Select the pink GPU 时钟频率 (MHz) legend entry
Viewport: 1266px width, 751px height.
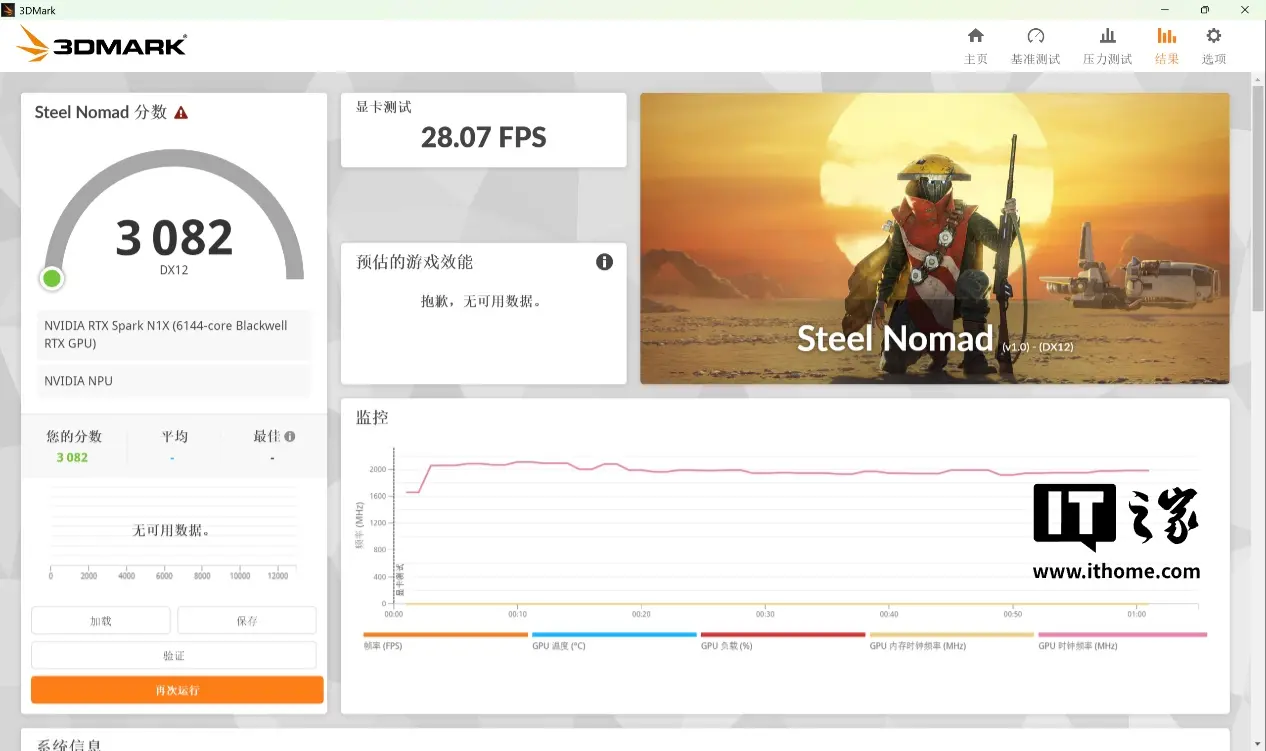tap(1122, 640)
